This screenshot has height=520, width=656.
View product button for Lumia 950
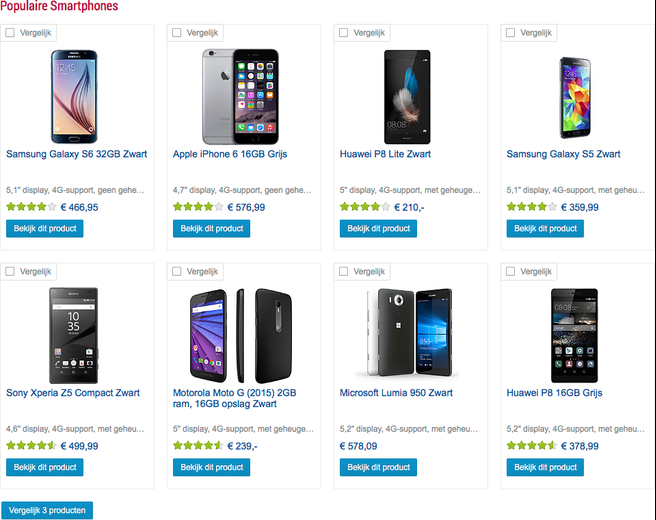tap(378, 467)
